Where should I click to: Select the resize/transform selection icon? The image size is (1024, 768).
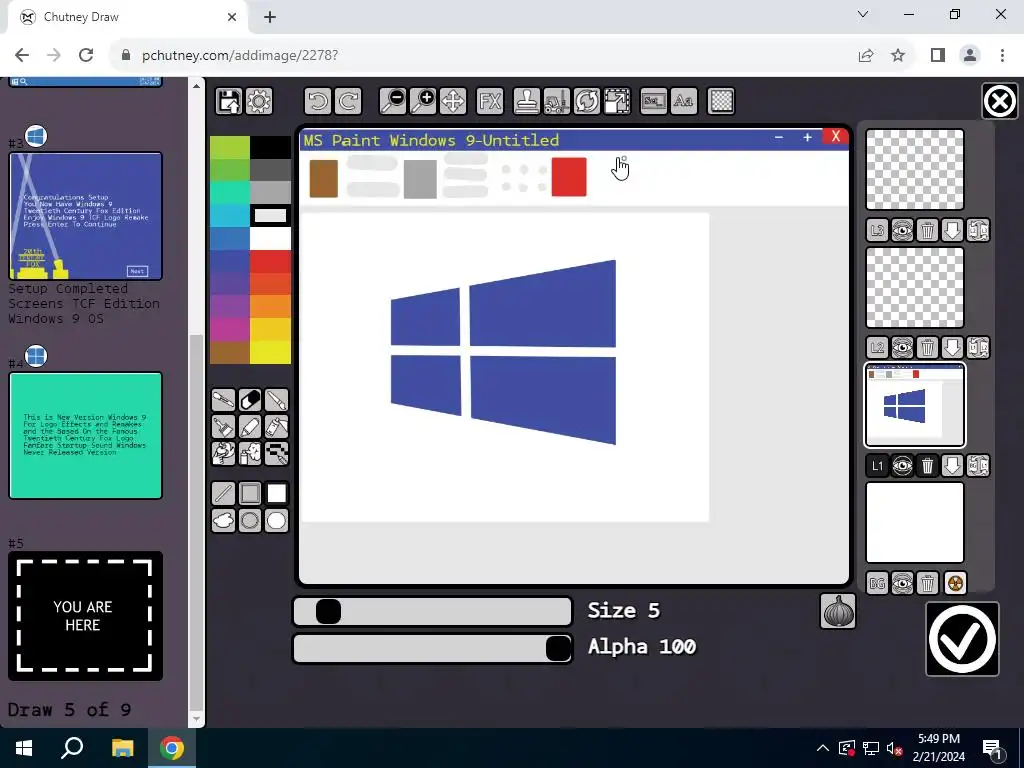[616, 101]
